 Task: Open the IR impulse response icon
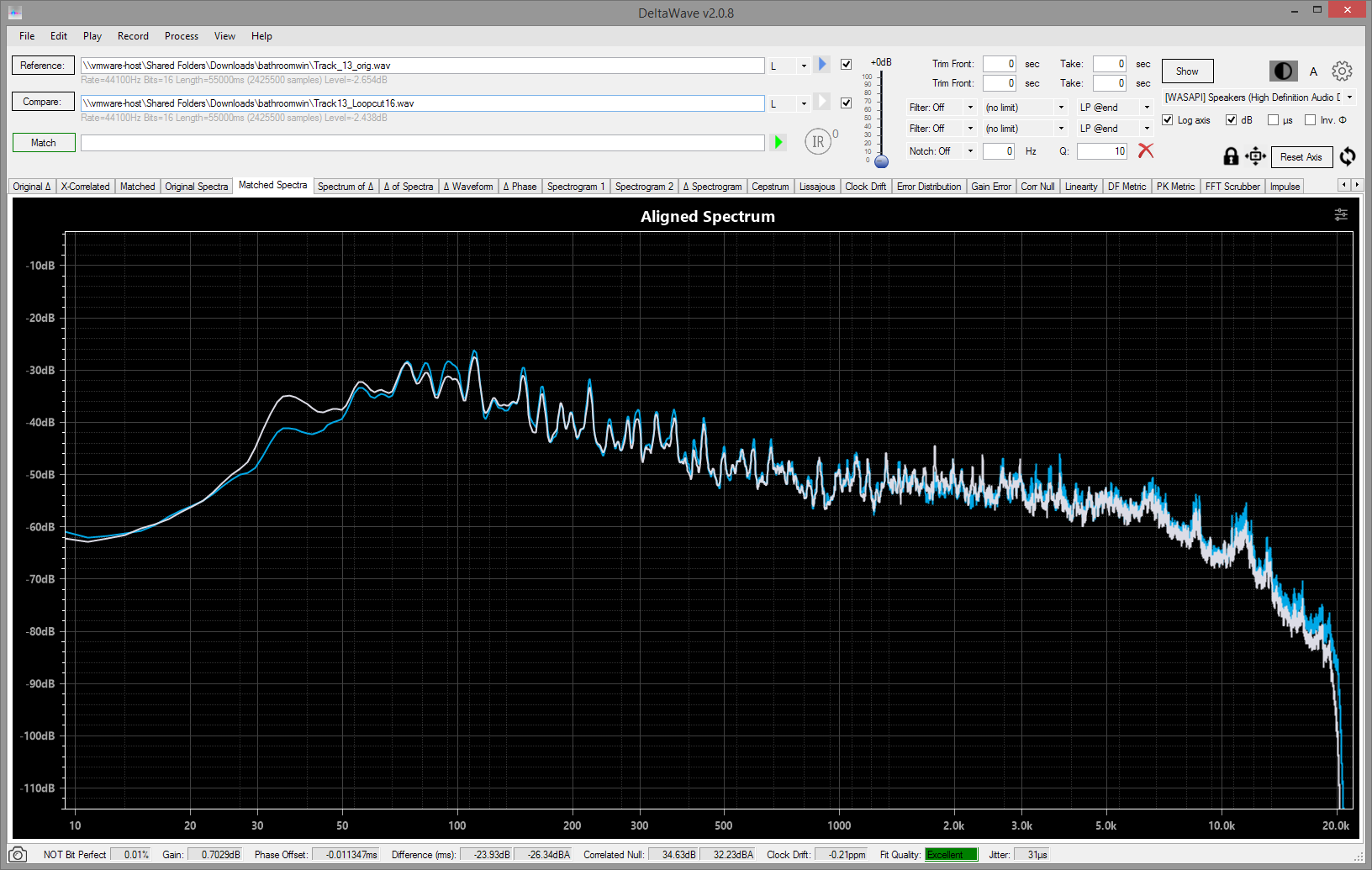pos(818,142)
